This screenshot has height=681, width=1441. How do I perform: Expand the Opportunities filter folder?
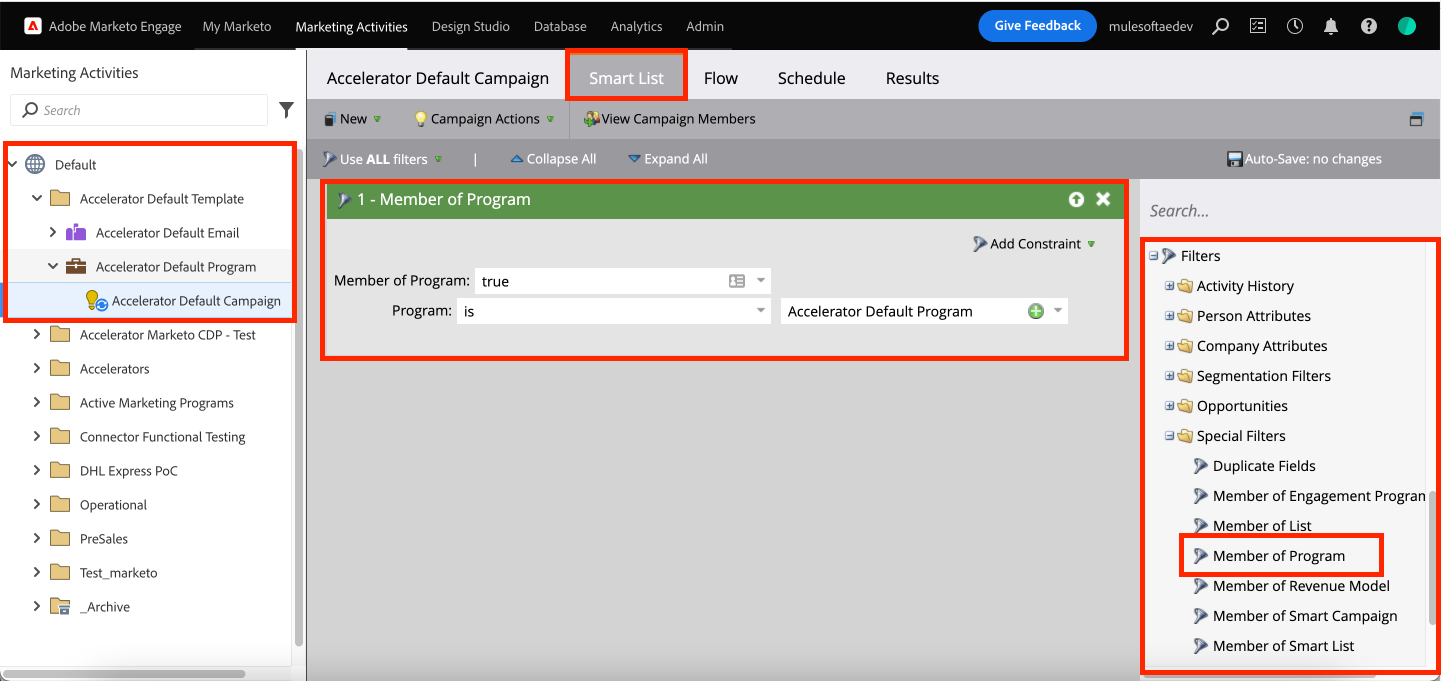click(x=1169, y=406)
